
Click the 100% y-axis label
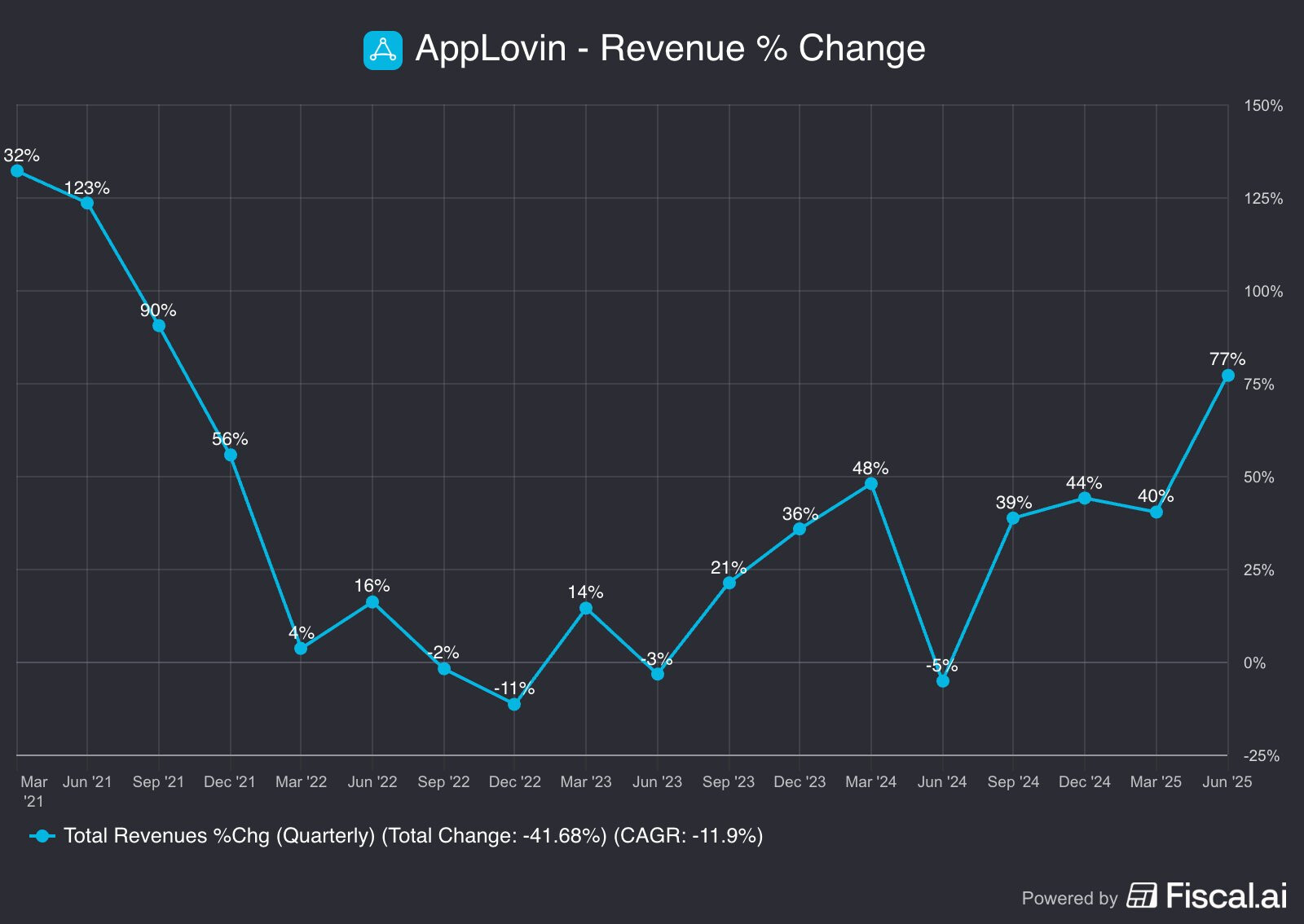1262,292
